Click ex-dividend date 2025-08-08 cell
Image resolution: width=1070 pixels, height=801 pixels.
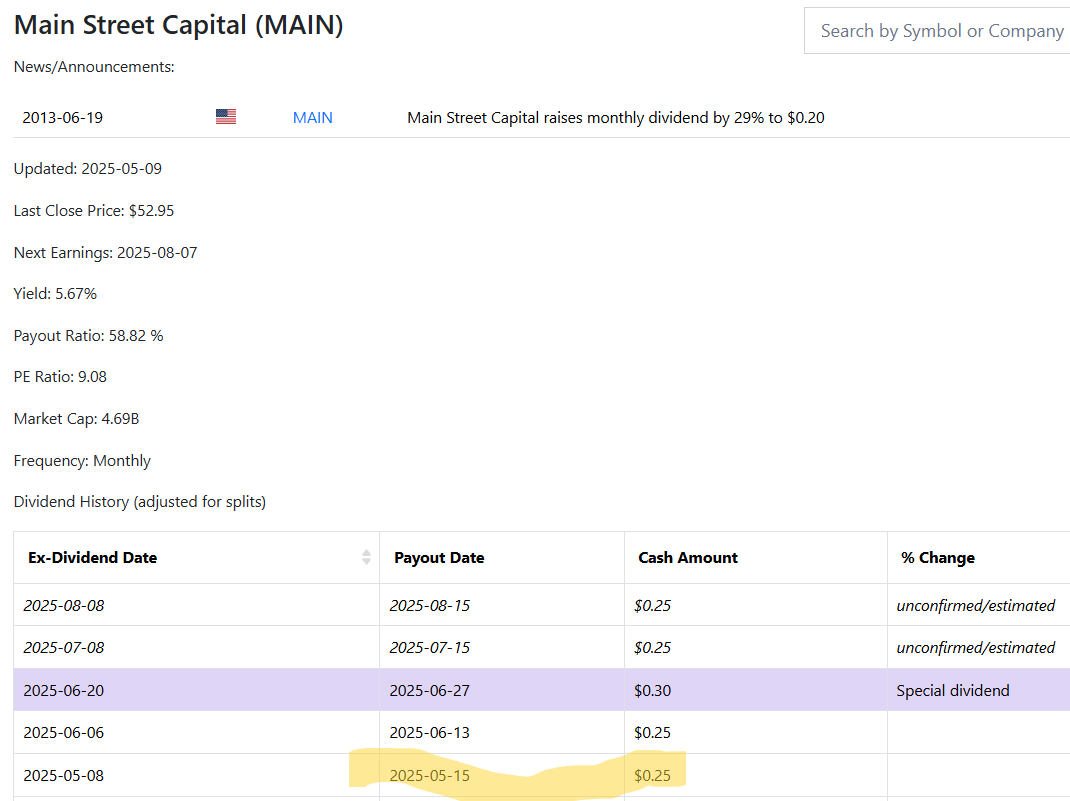point(197,605)
